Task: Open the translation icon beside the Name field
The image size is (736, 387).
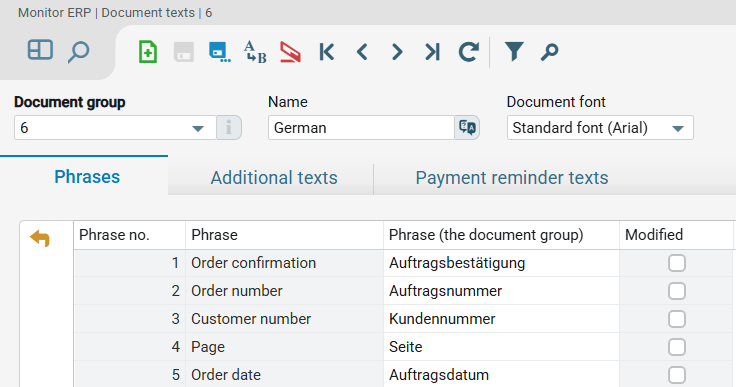Action: click(467, 127)
